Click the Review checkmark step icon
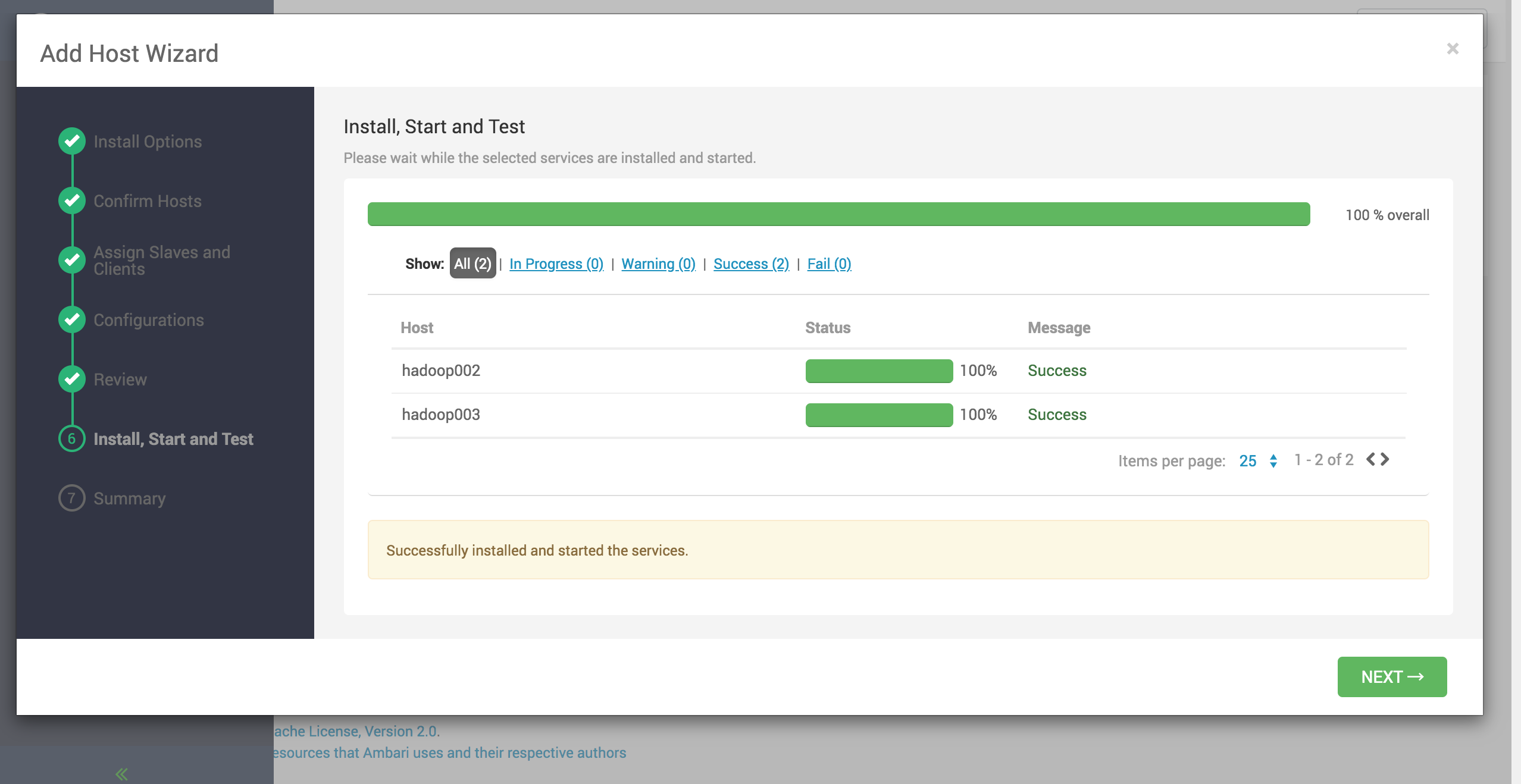Image resolution: width=1521 pixels, height=784 pixels. tap(72, 379)
